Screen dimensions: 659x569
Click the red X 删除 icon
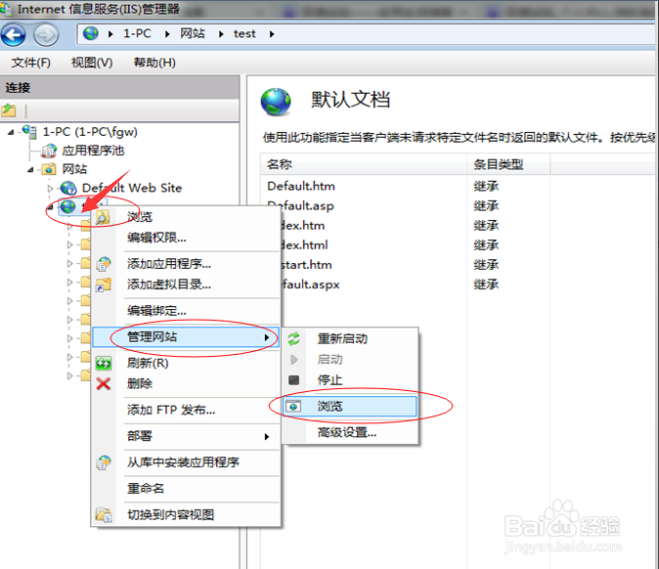coord(103,384)
